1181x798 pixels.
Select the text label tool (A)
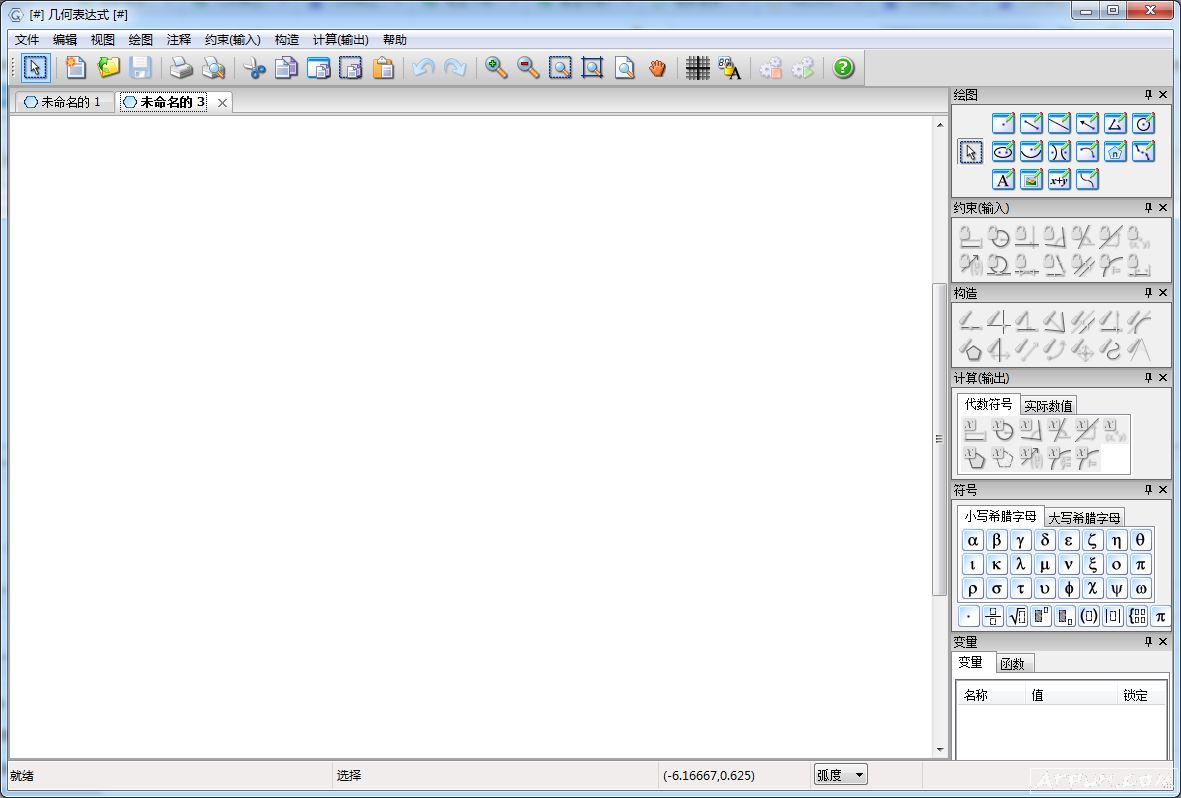(1003, 179)
